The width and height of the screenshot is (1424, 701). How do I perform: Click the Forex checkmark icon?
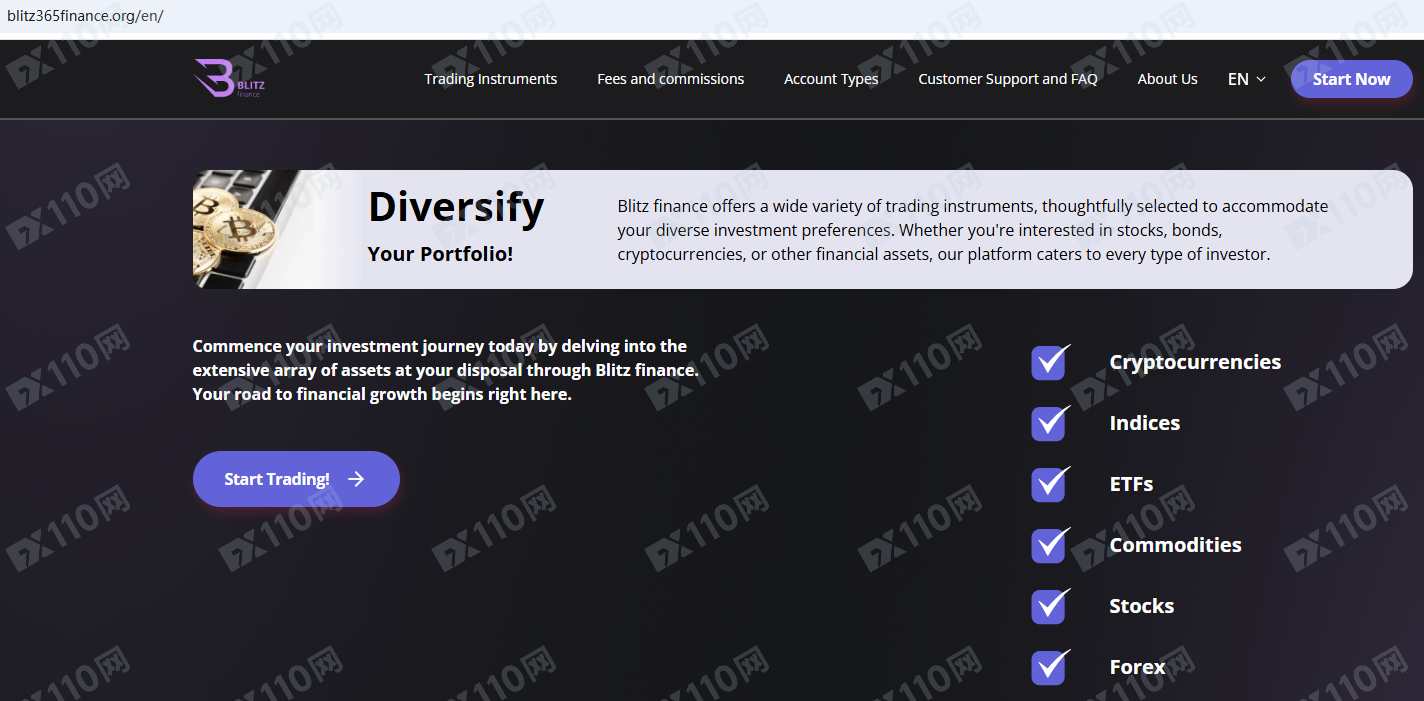(1049, 667)
